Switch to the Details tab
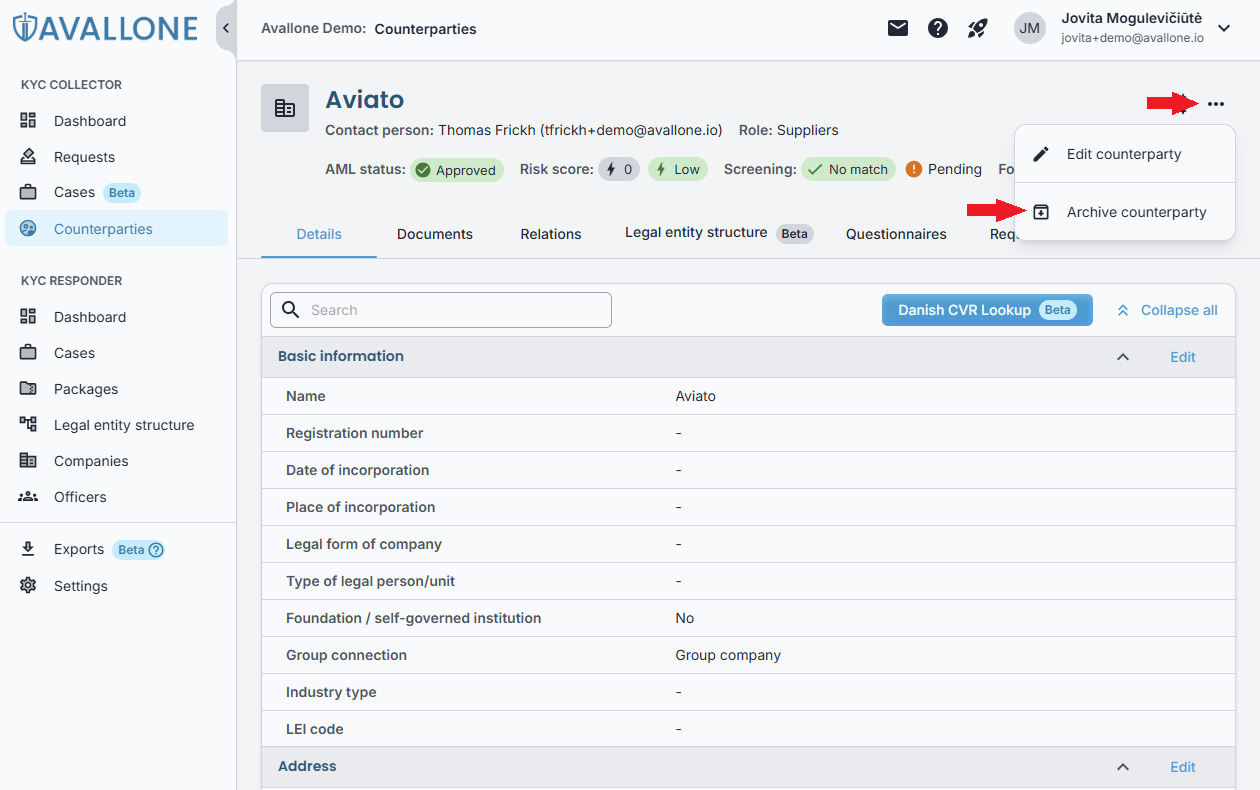 pos(319,234)
